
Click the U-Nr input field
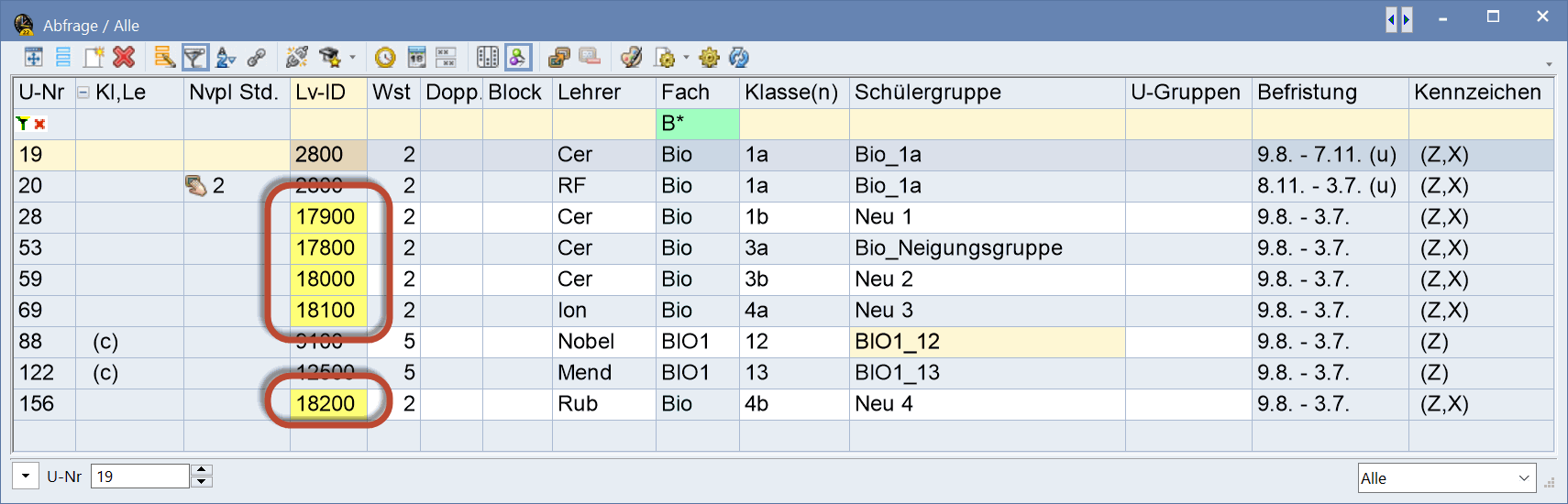click(x=139, y=477)
